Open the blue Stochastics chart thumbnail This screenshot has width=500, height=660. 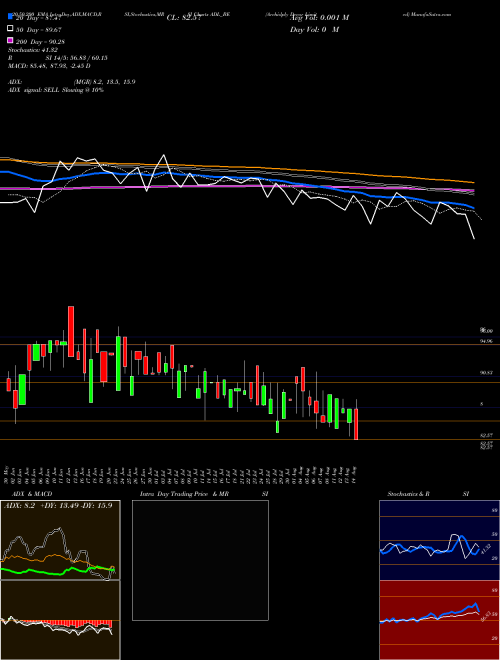[x=439, y=540]
